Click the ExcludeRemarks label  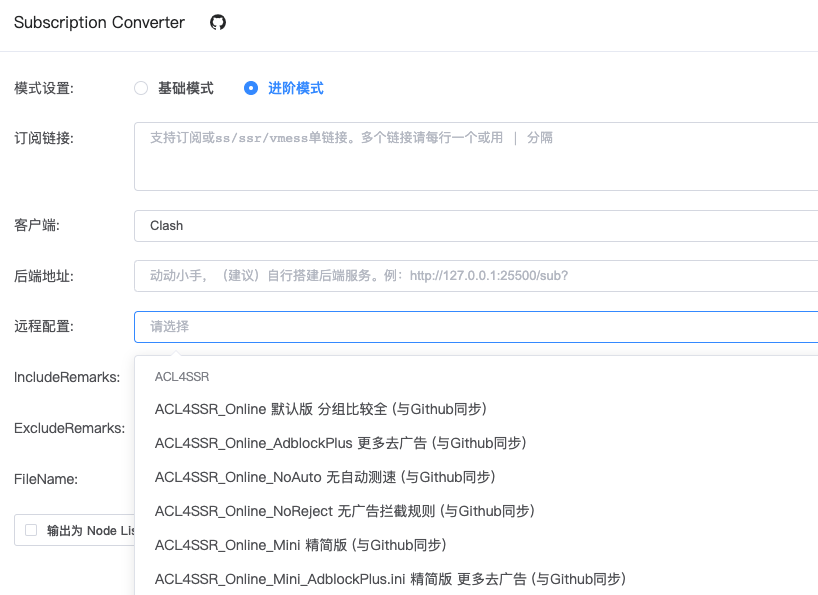69,428
